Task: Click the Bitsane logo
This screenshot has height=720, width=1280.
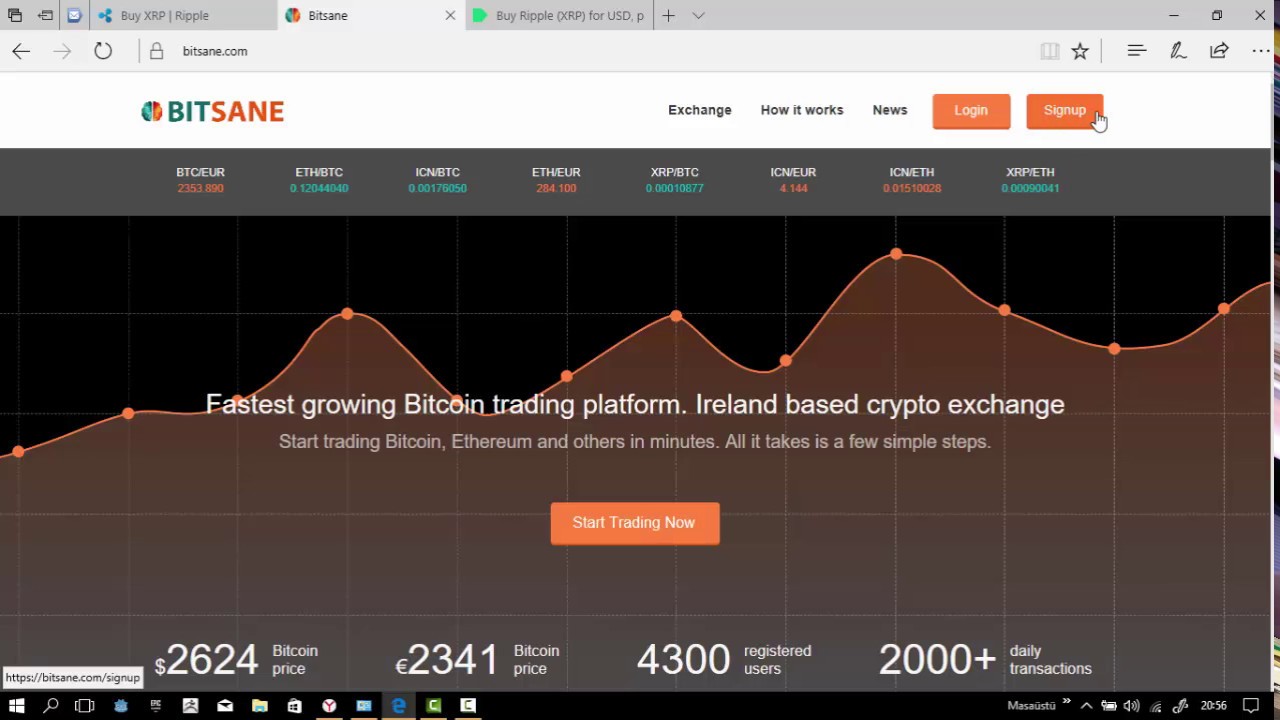Action: coord(212,111)
